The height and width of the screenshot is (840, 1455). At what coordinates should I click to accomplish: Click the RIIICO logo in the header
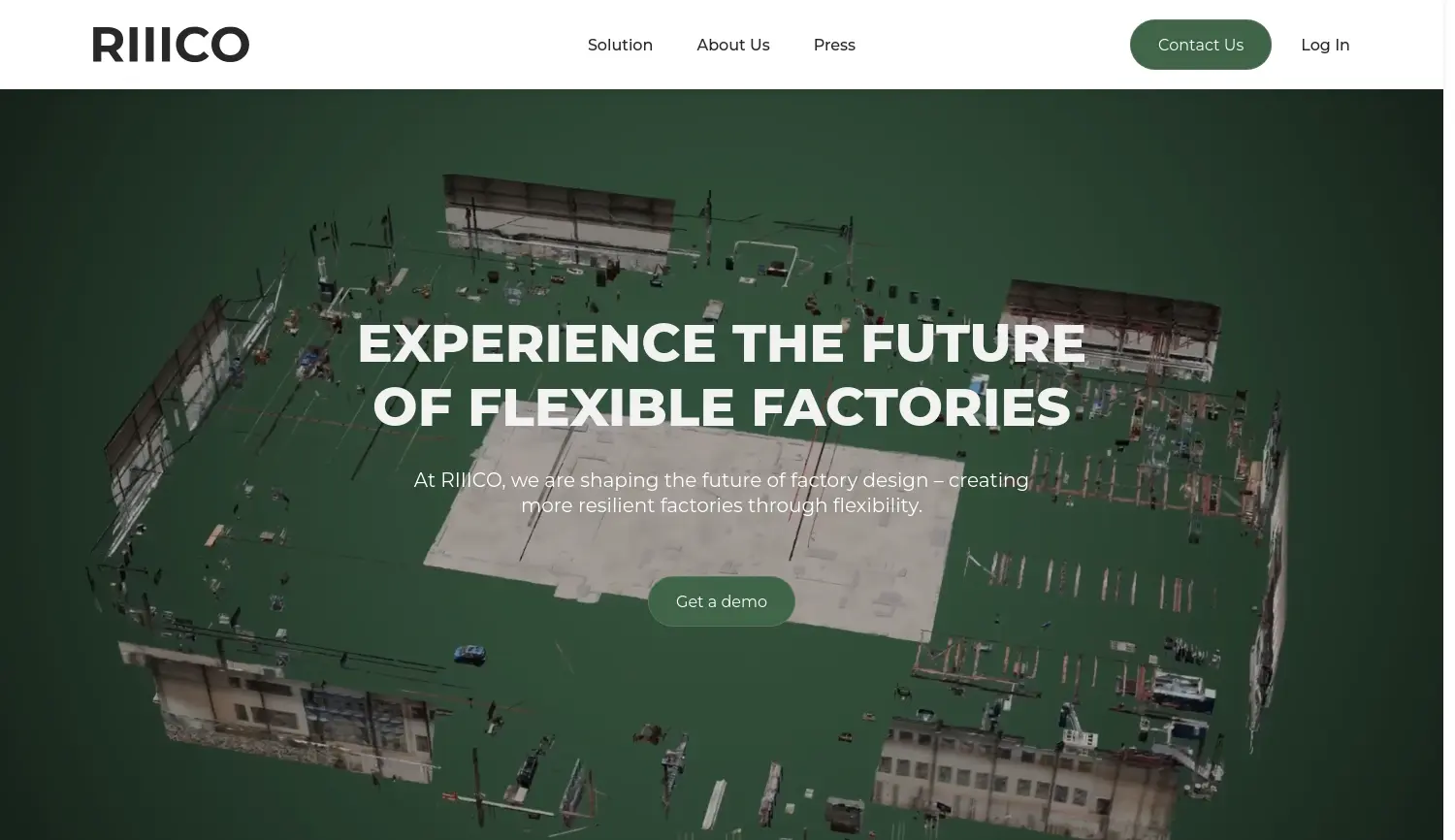click(171, 45)
